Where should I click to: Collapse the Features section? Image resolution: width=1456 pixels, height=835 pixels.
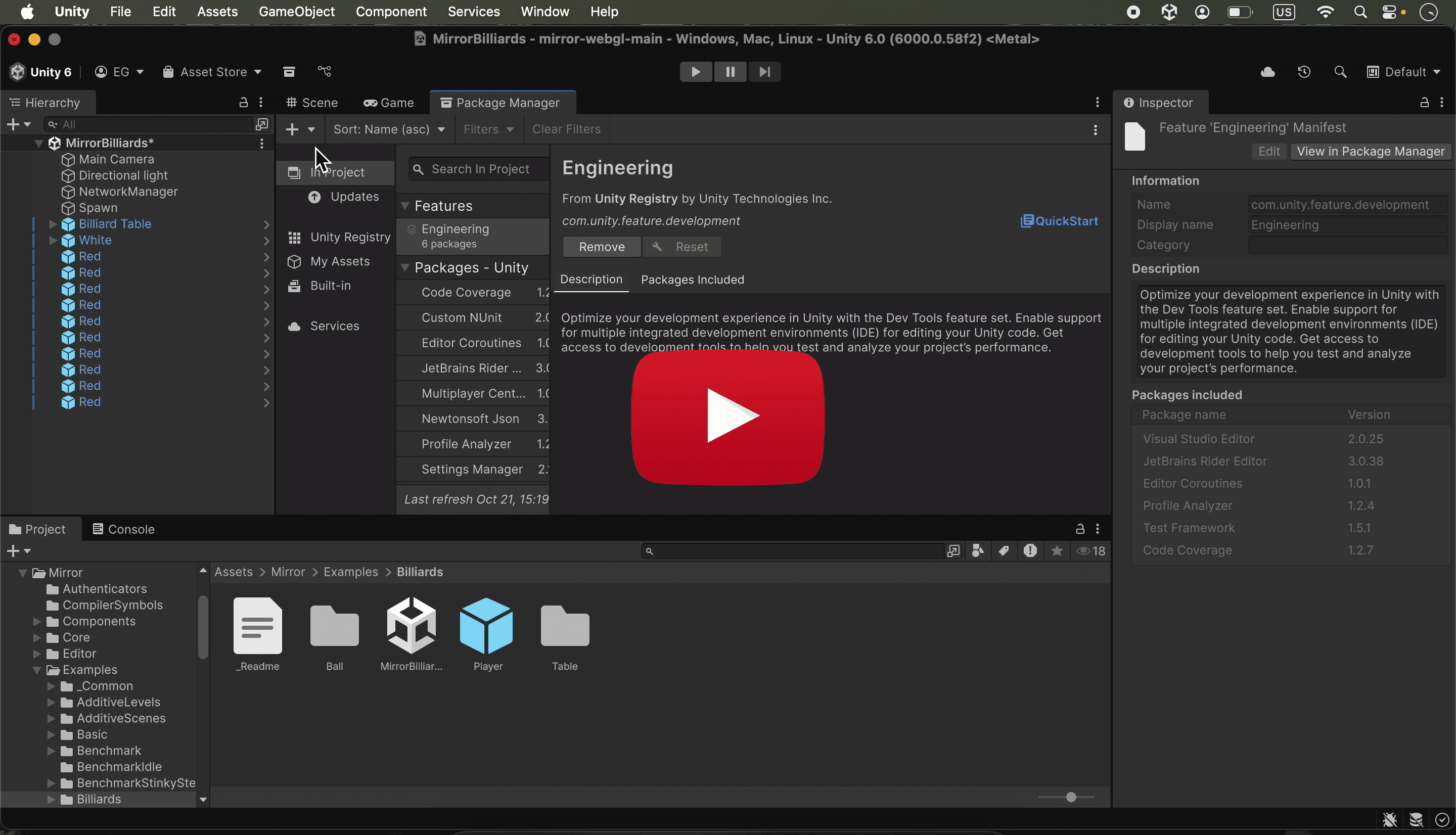coord(405,206)
